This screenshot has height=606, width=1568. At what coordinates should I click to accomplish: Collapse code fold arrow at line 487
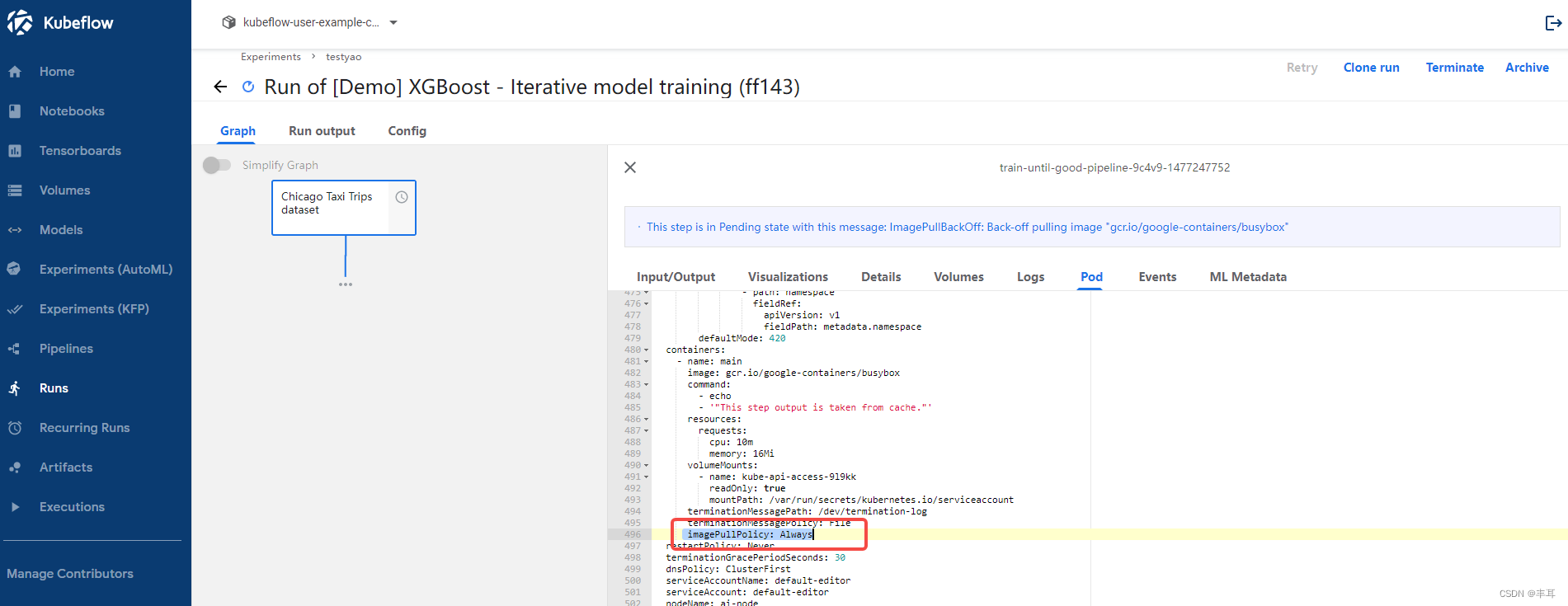coord(646,431)
